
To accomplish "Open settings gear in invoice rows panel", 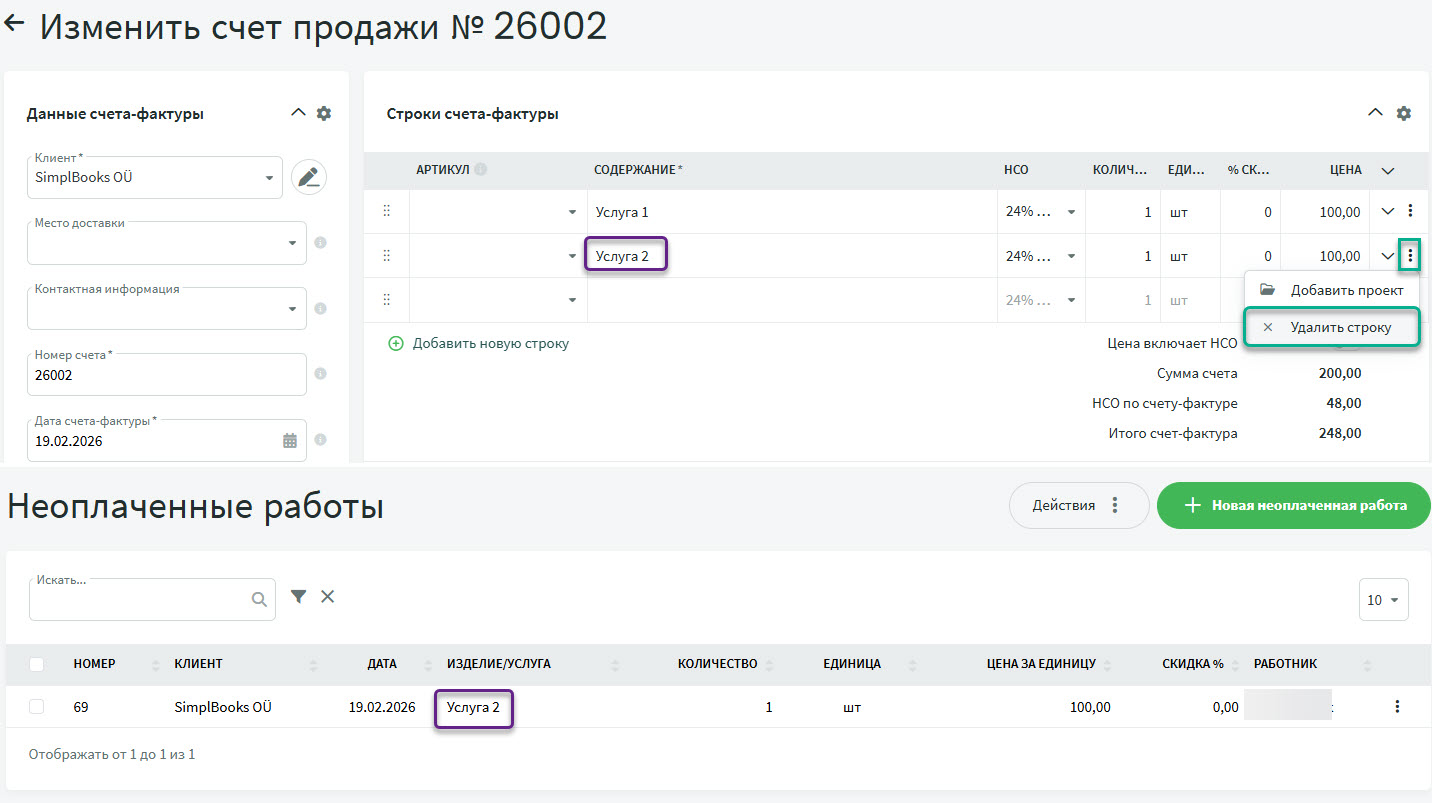I will (1404, 114).
